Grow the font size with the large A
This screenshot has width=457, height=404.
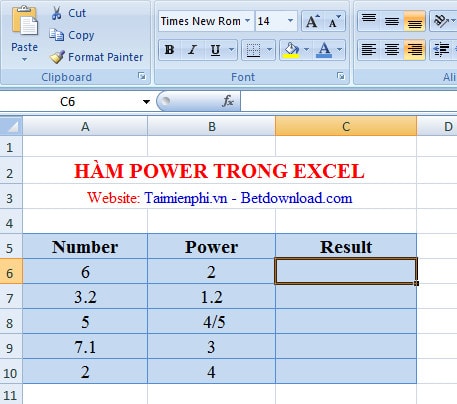point(312,21)
